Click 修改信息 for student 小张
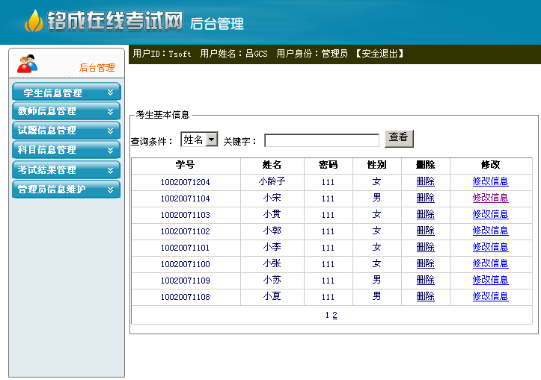The width and height of the screenshot is (541, 380). 490,263
